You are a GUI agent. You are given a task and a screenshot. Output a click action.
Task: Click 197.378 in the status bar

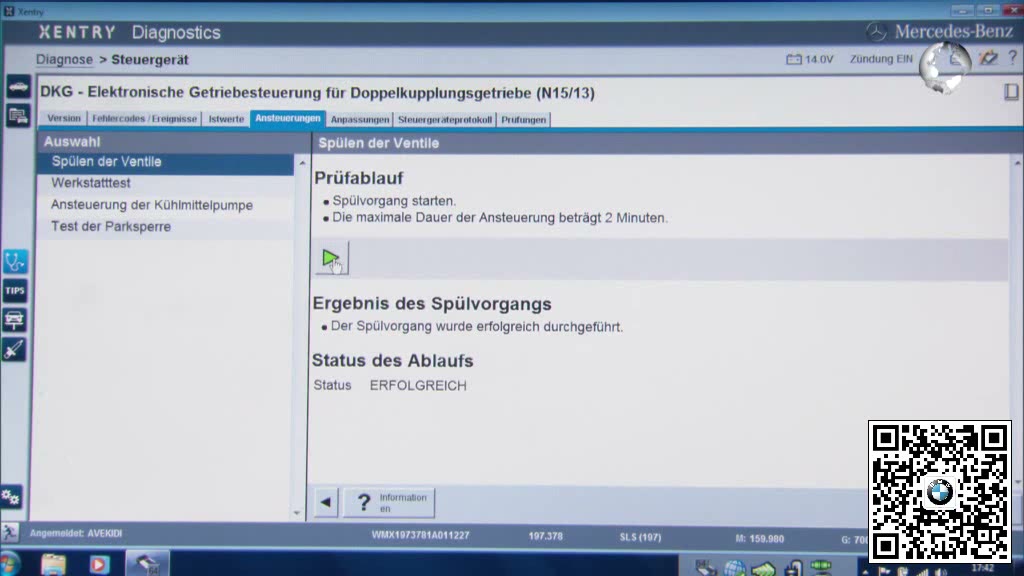point(545,536)
